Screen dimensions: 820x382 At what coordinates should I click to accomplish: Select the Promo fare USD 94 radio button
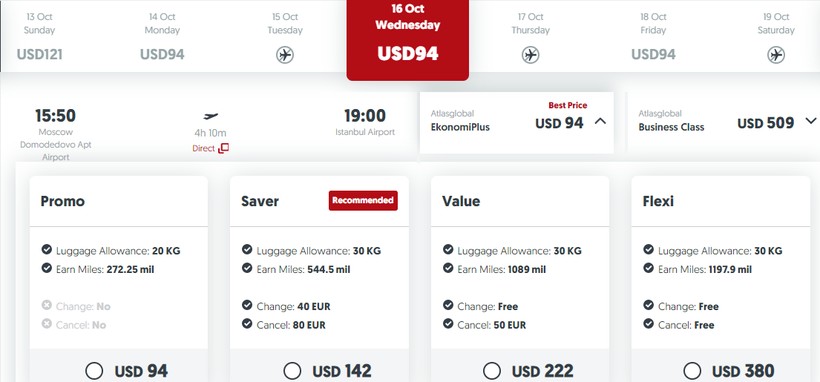(x=94, y=371)
